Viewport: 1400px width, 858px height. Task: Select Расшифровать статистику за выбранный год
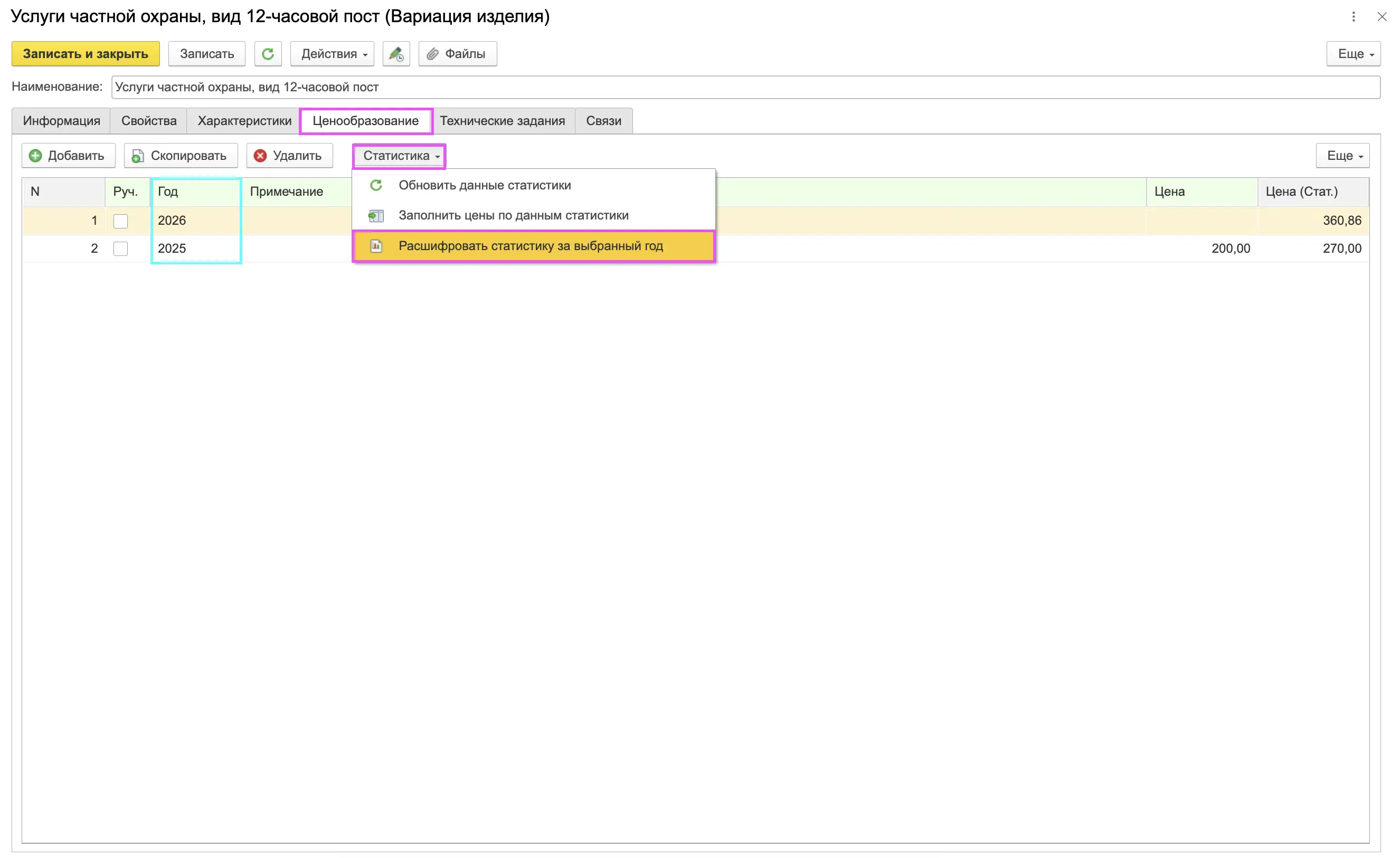coord(534,246)
